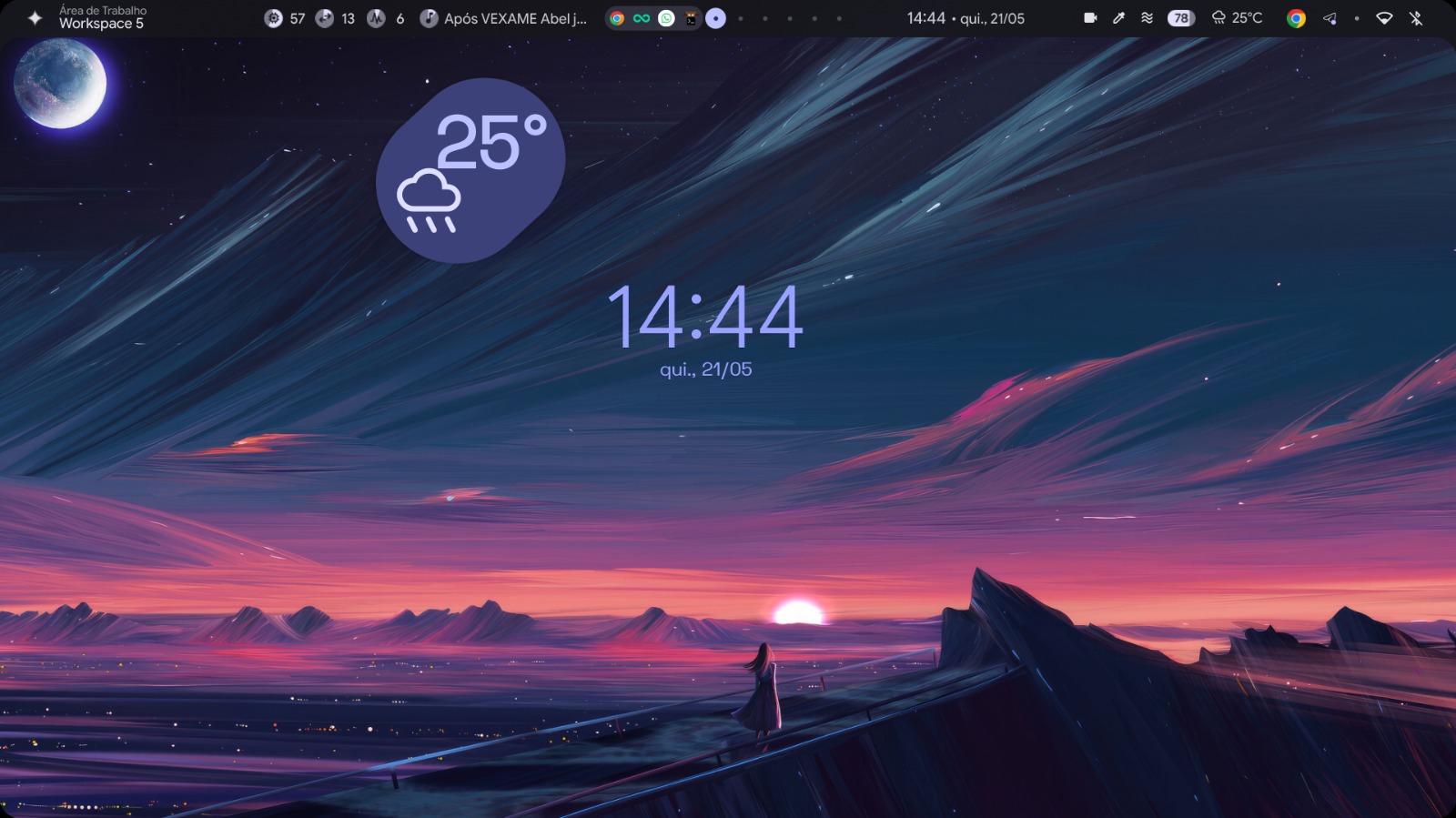The width and height of the screenshot is (1456, 818).
Task: Switch to the green infinity app workspace
Action: 642,18
